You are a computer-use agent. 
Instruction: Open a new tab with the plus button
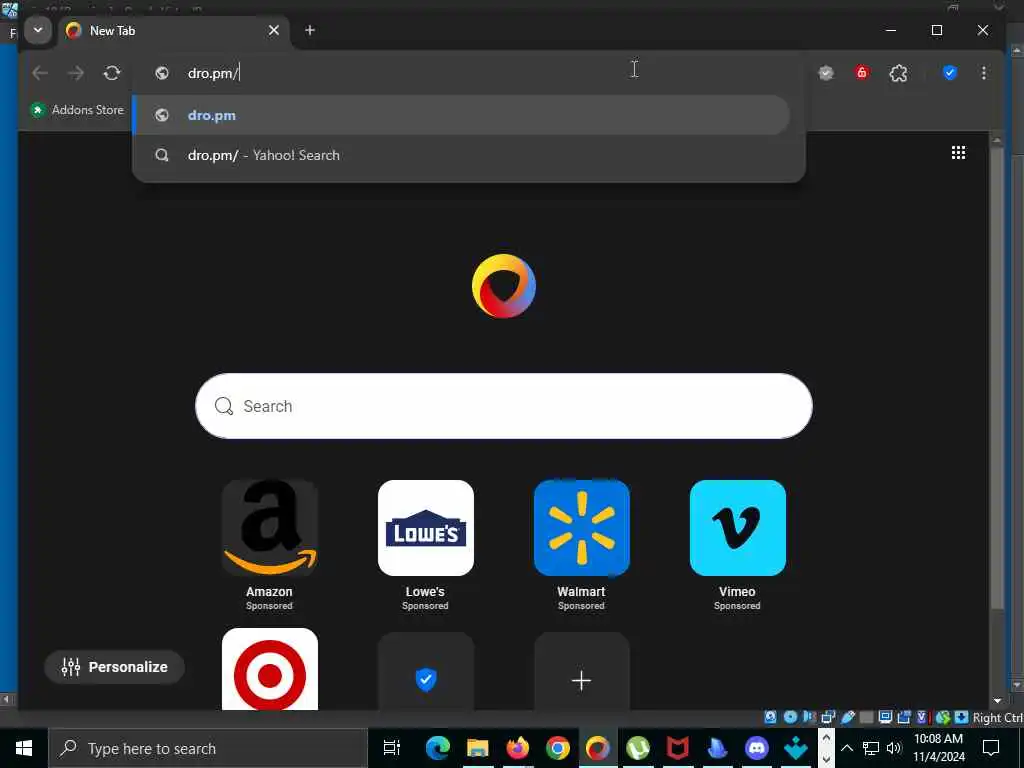[x=310, y=30]
